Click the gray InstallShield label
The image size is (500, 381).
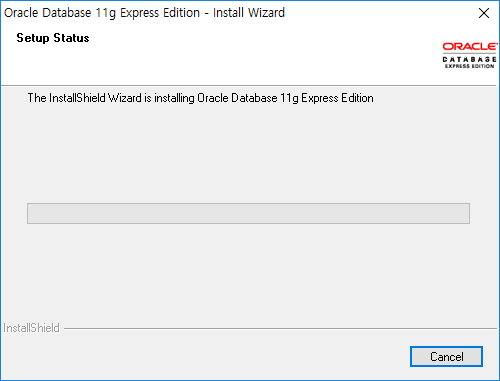[x=31, y=328]
